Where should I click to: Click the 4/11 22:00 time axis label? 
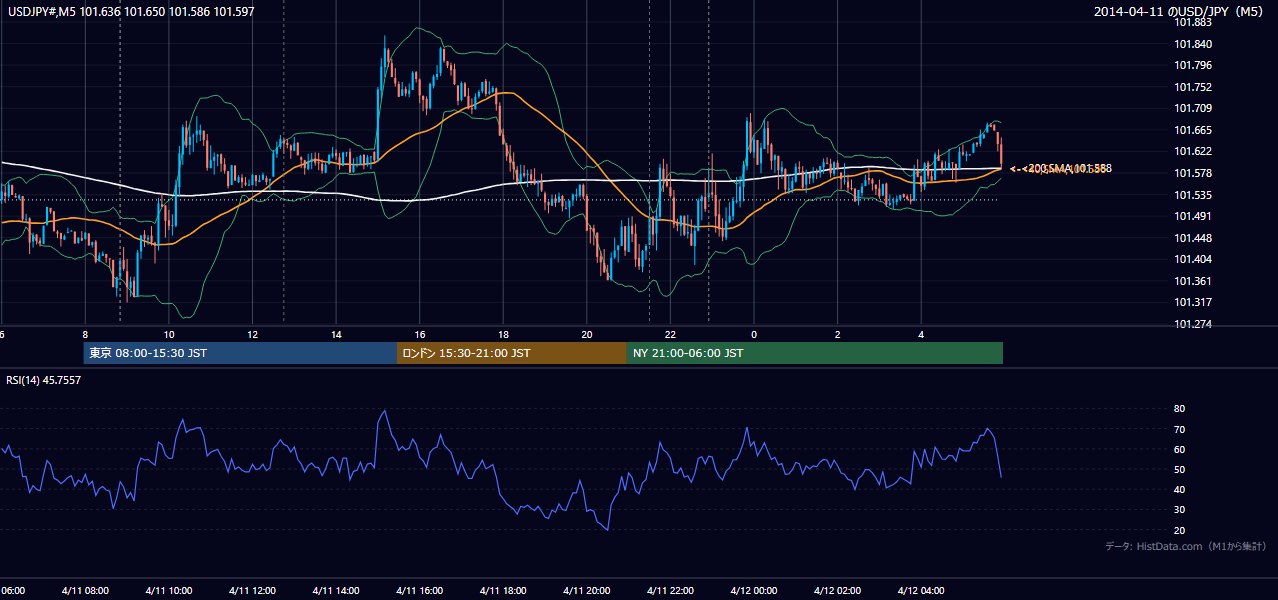(x=670, y=591)
